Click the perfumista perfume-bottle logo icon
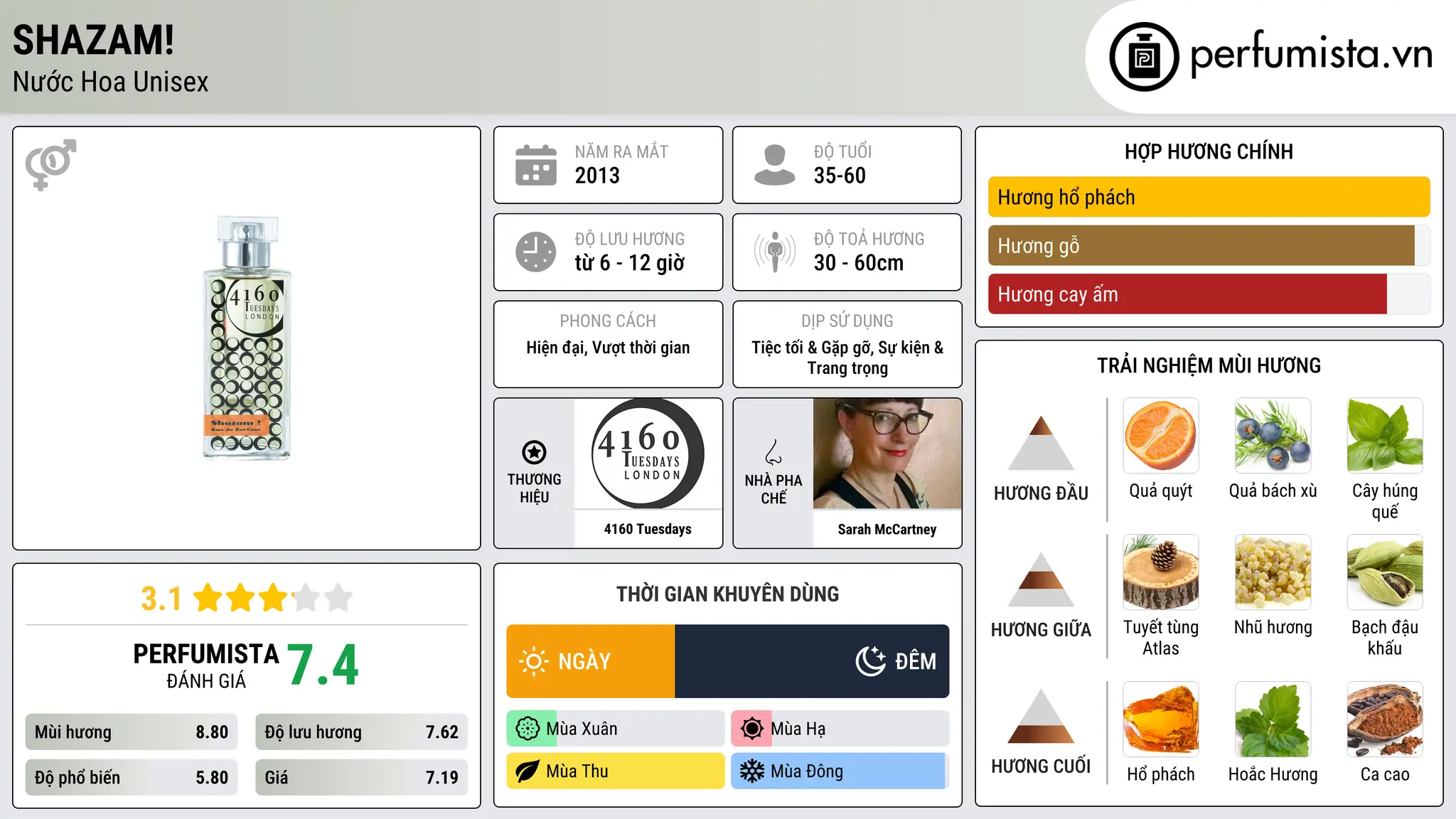Screen dimensions: 1456x819 pos(1144,56)
